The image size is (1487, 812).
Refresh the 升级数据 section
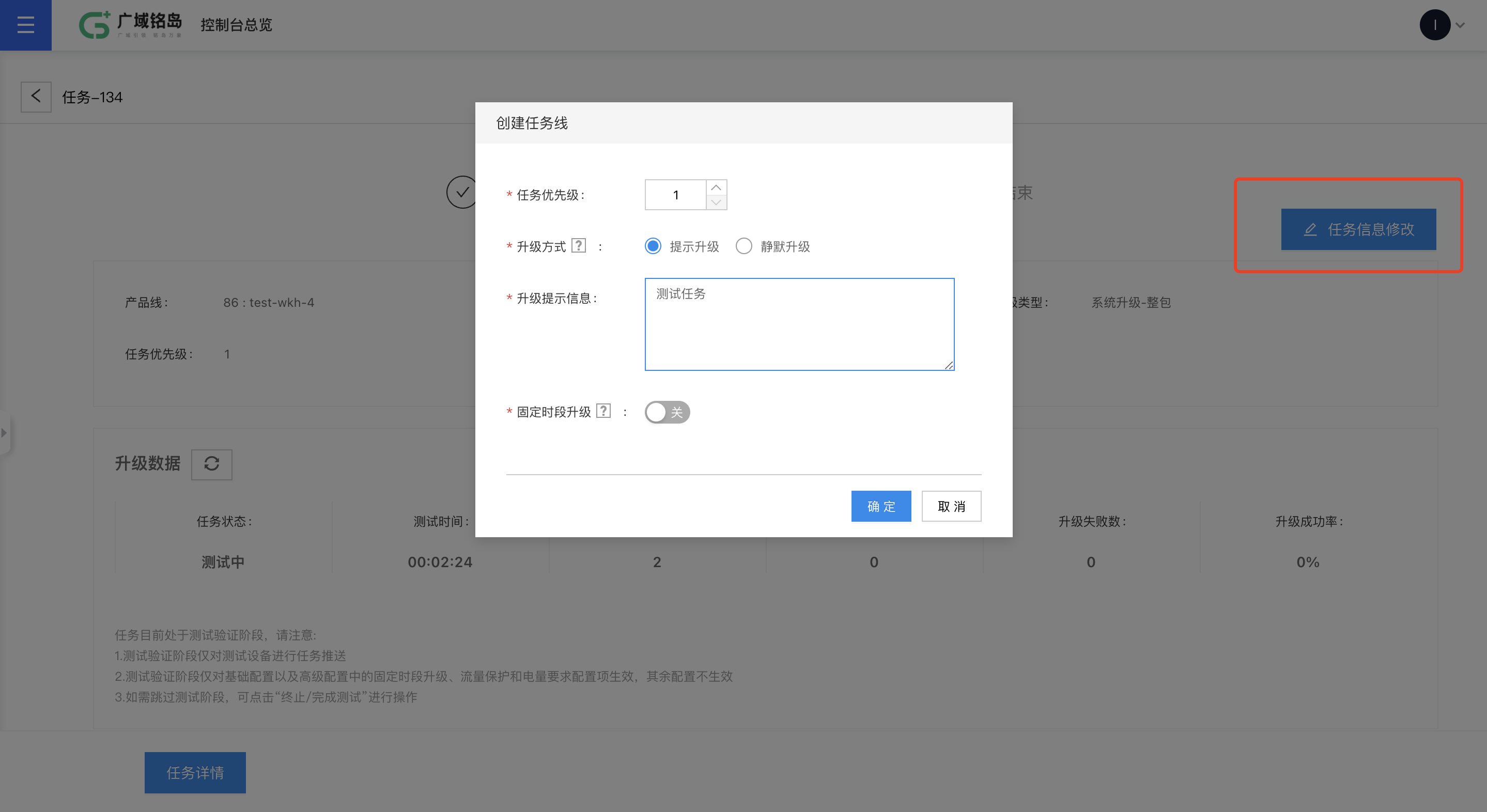211,464
